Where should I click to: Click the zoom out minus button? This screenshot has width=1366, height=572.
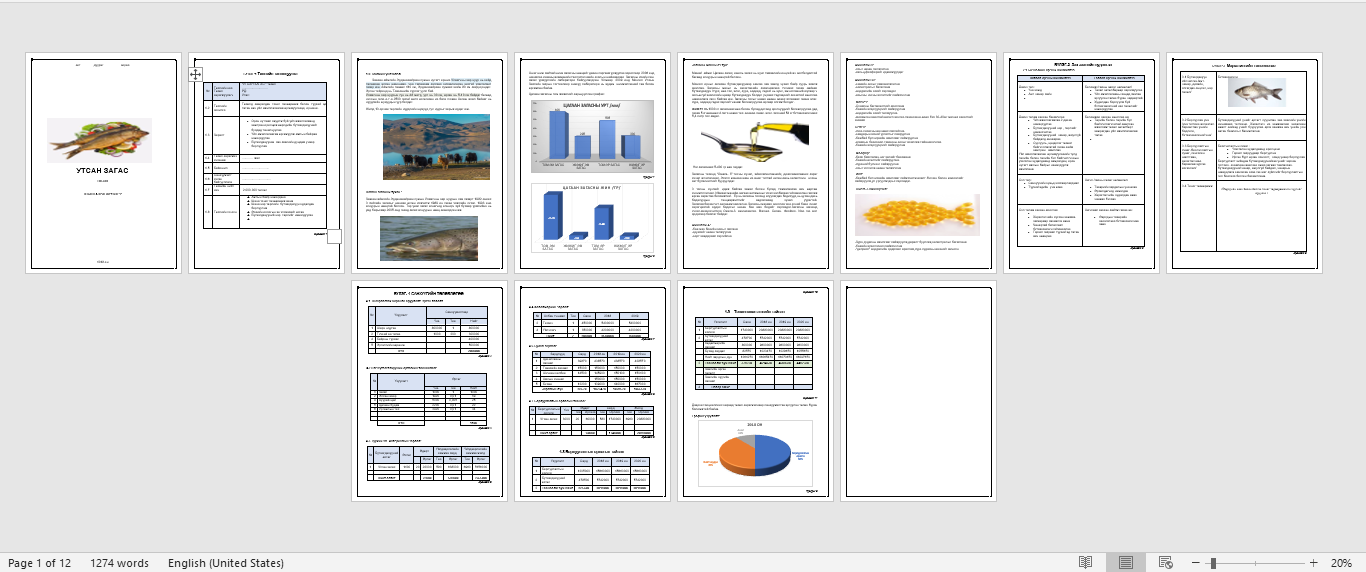click(1195, 563)
